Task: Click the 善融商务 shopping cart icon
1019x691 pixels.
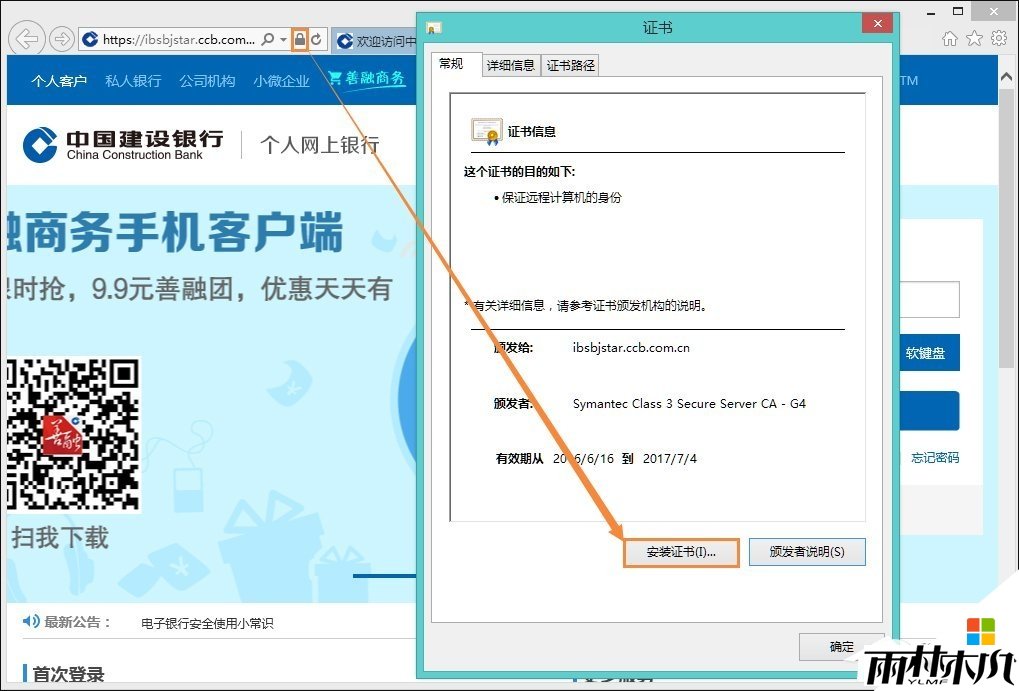Action: (334, 77)
